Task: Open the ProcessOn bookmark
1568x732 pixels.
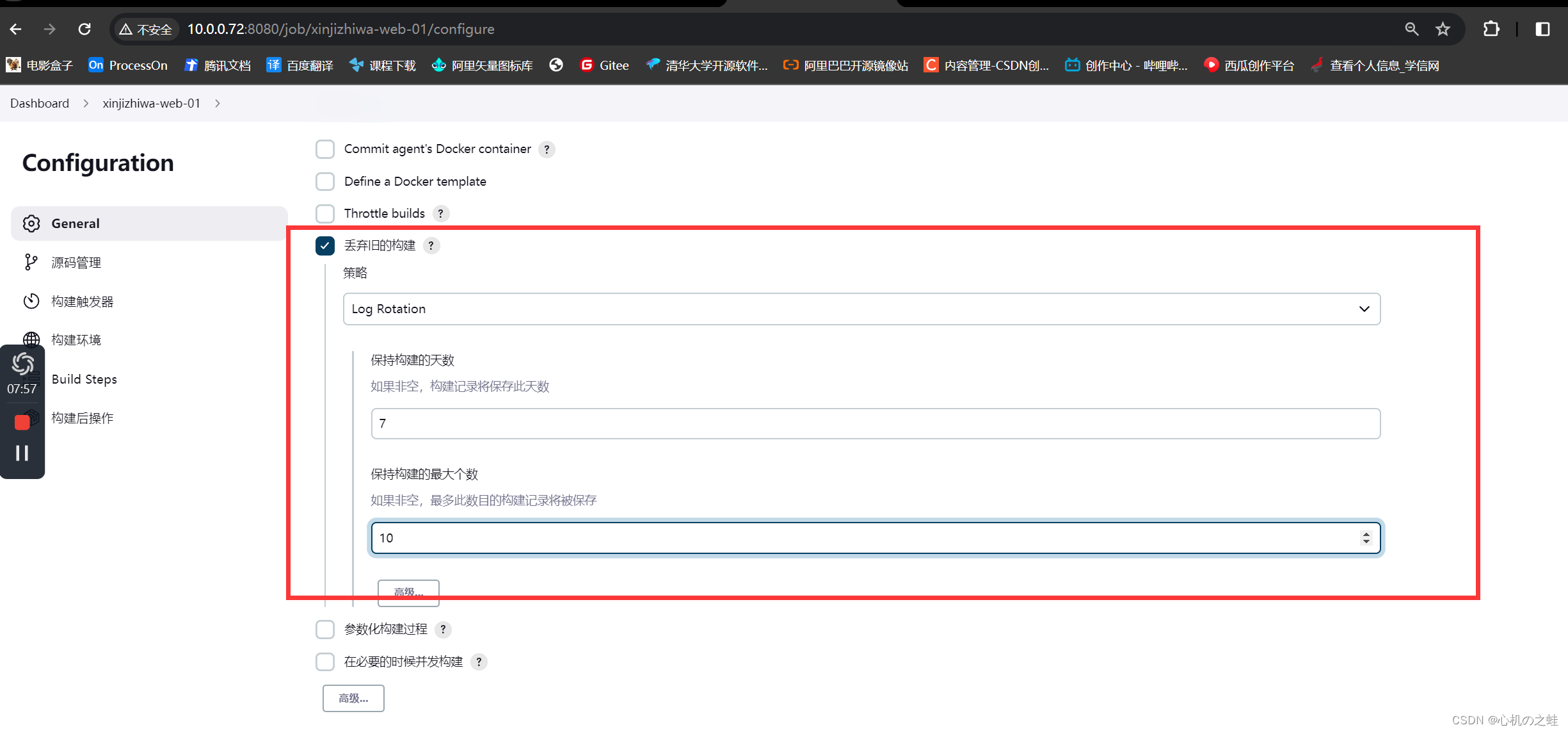Action: click(x=127, y=65)
